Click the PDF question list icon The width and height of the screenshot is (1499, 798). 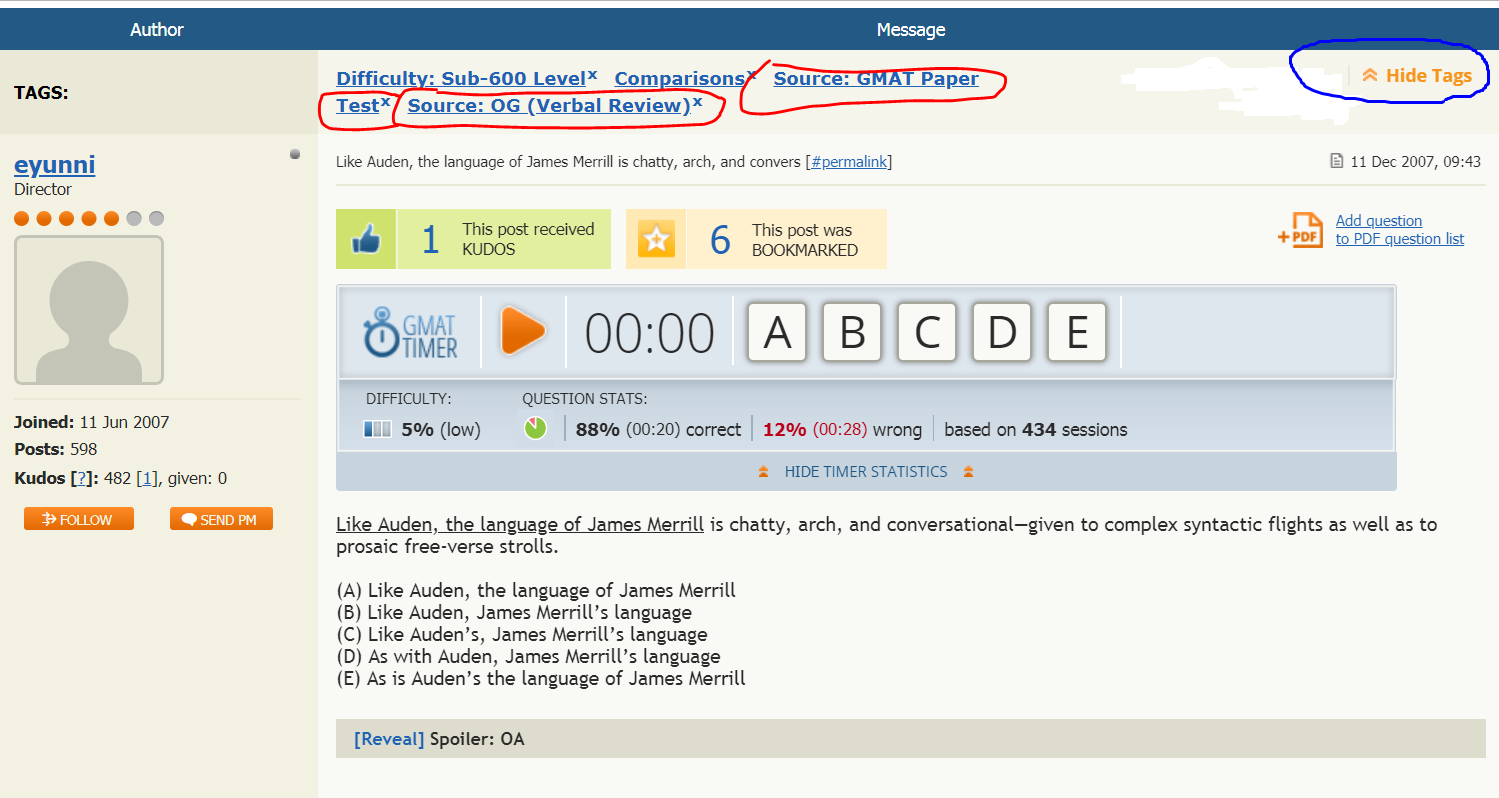[x=1301, y=230]
